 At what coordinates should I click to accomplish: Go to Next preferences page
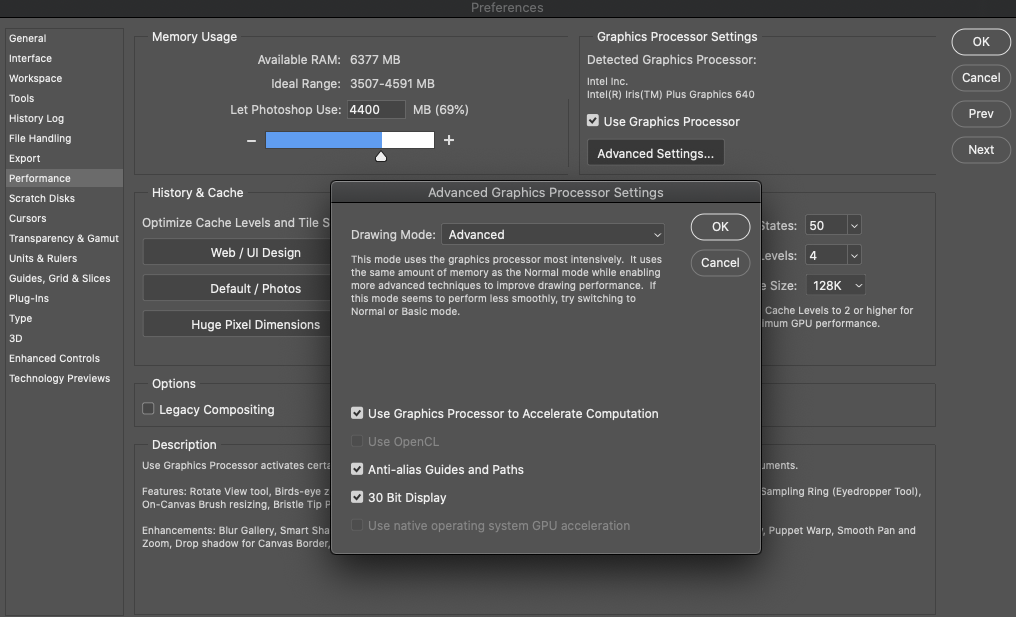click(980, 150)
